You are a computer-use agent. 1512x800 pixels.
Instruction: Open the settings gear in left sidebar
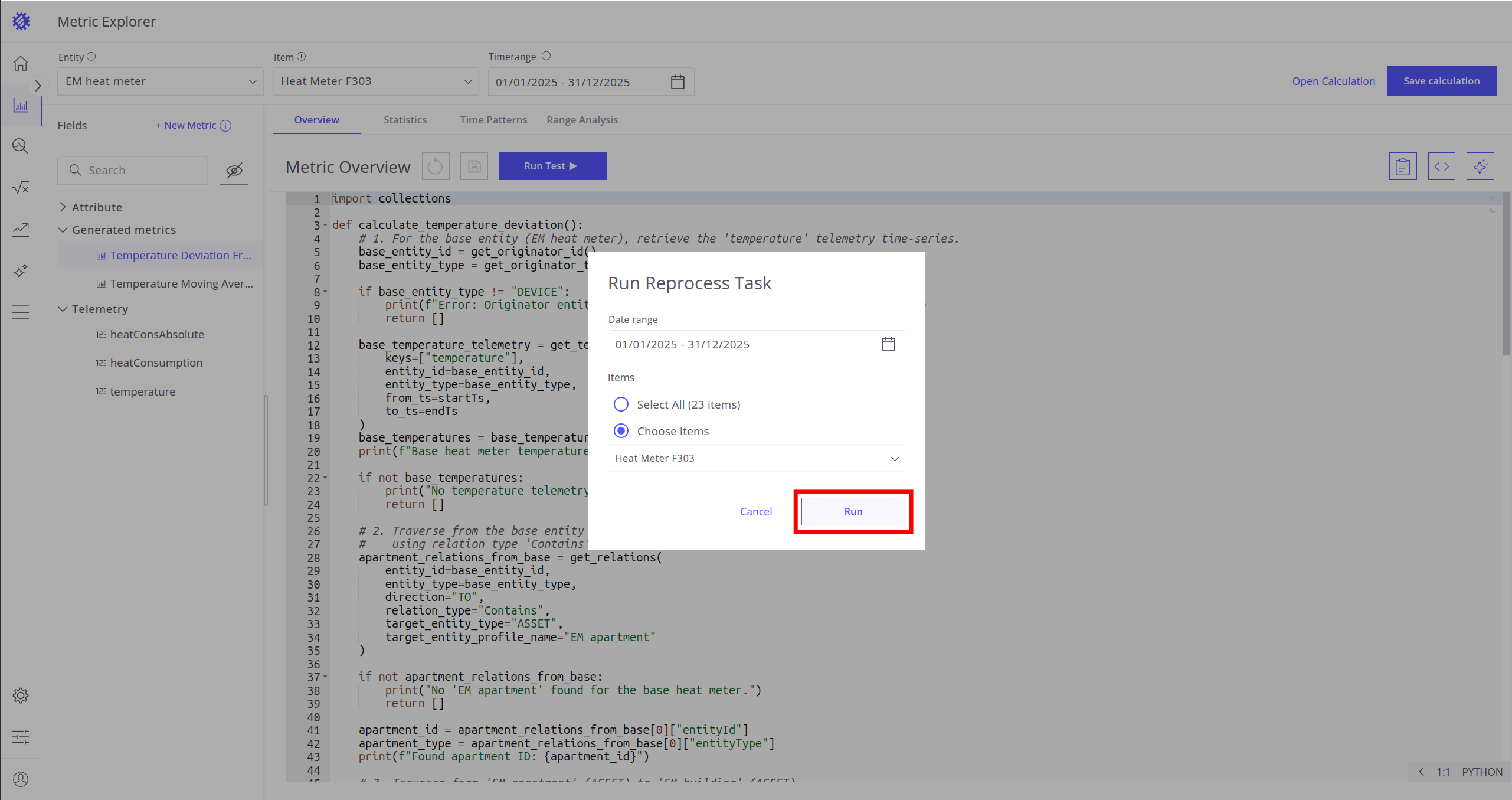coord(21,695)
